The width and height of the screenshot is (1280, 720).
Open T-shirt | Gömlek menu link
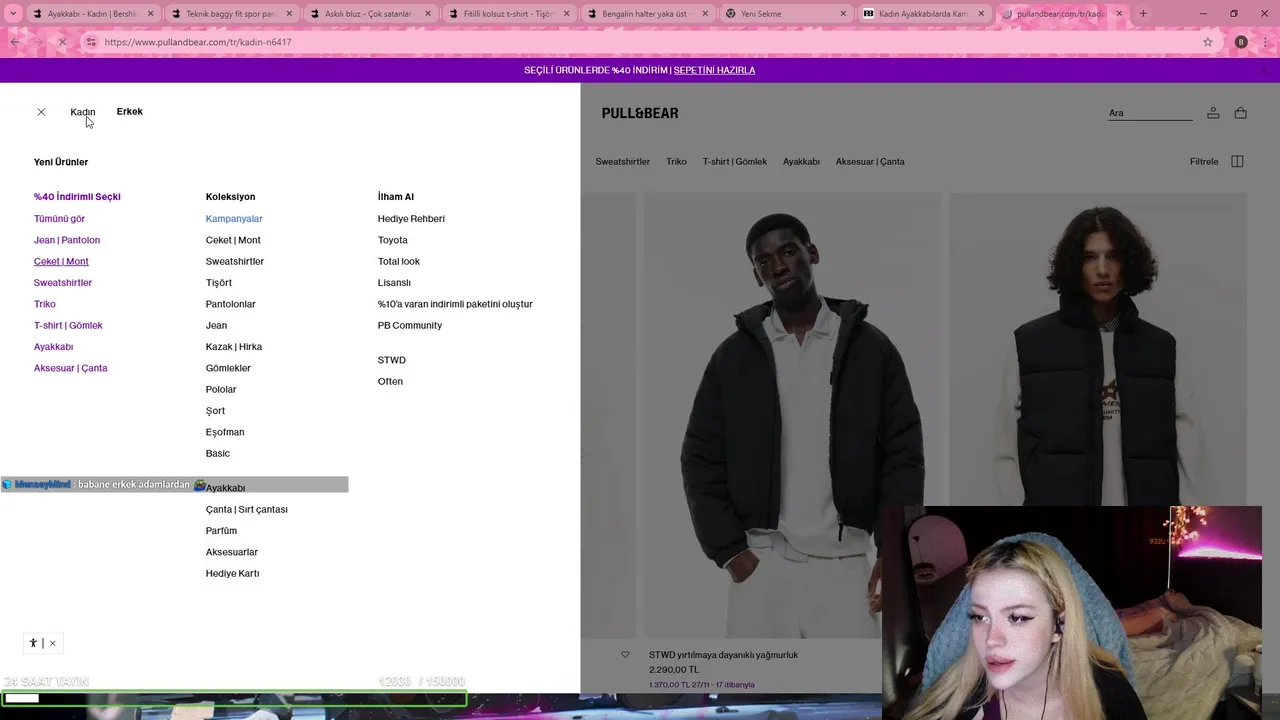68,325
